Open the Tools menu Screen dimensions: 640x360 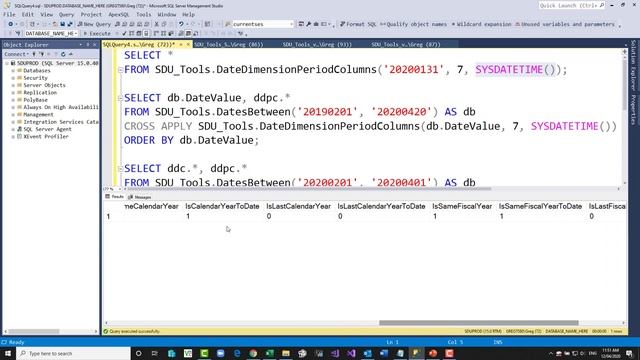pos(143,14)
